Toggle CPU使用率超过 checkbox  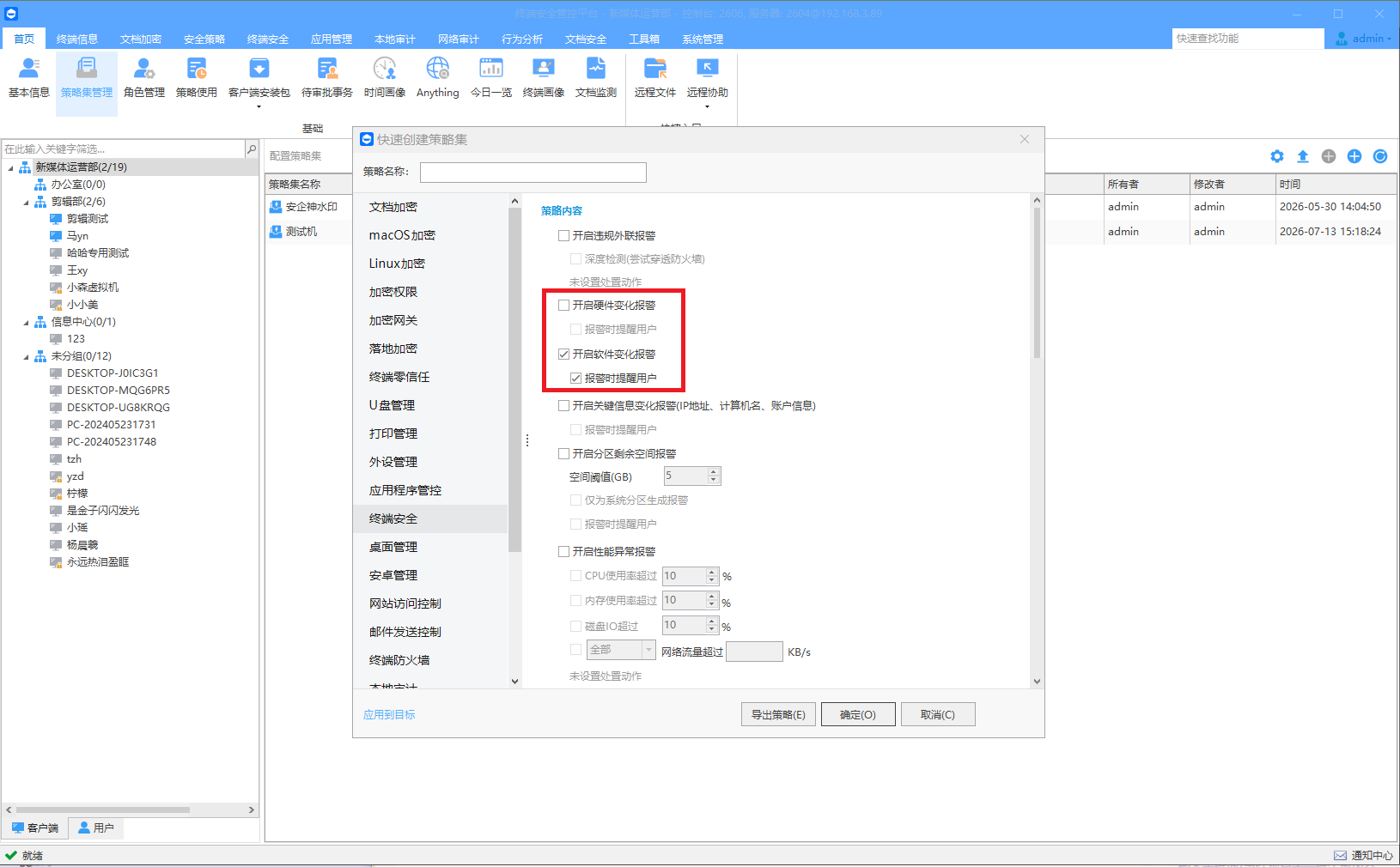tap(576, 575)
